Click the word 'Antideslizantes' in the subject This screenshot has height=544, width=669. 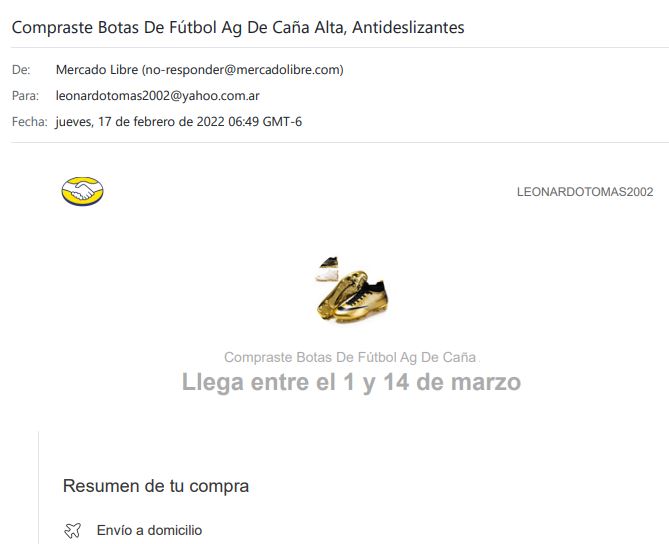point(408,27)
